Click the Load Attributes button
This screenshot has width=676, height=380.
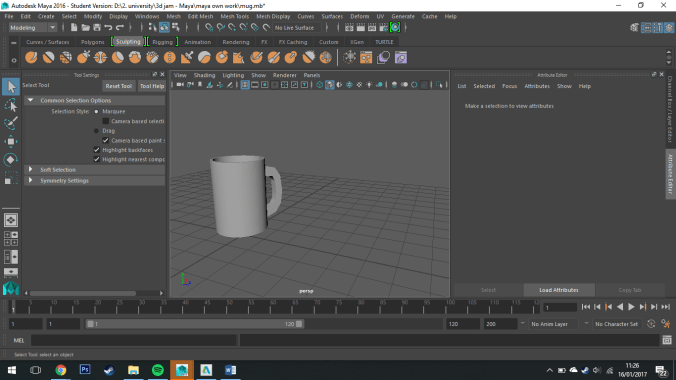click(x=559, y=290)
